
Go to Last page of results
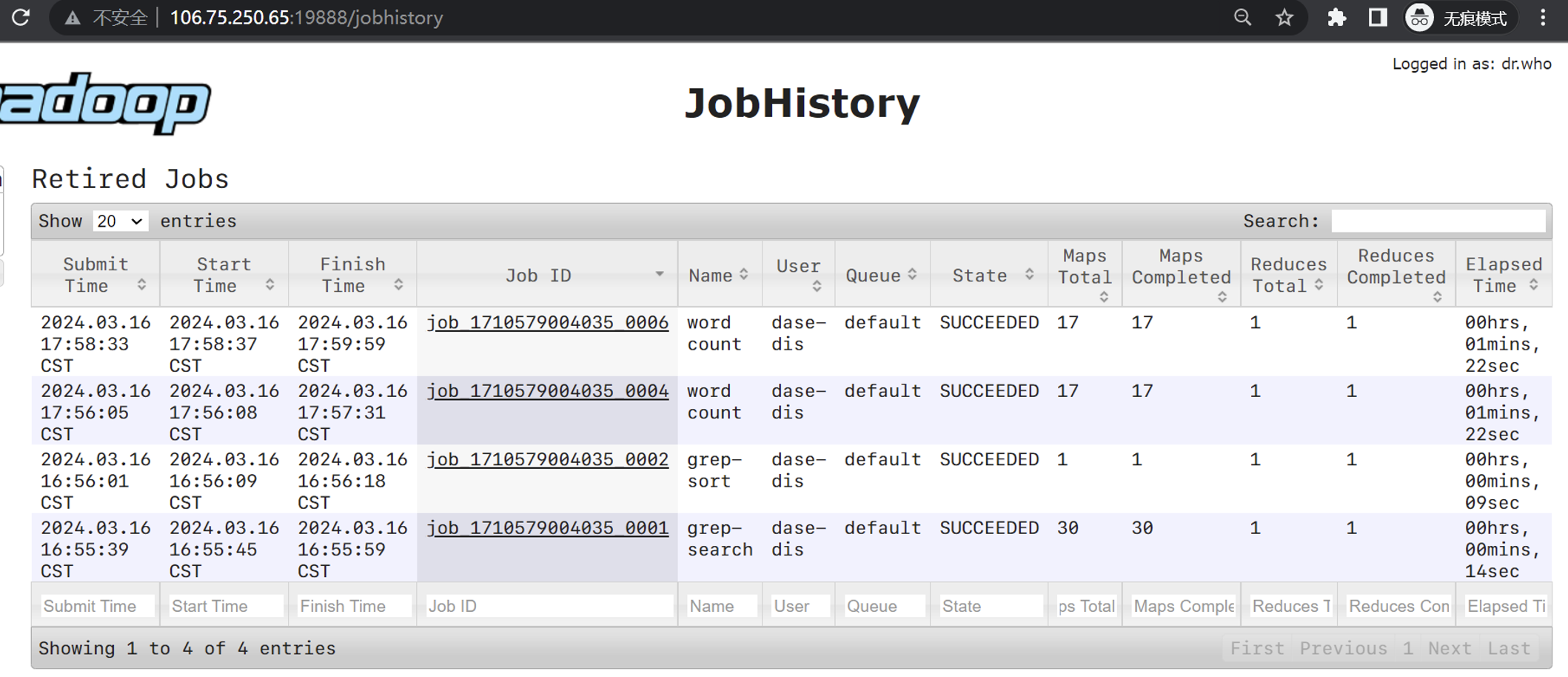1509,649
